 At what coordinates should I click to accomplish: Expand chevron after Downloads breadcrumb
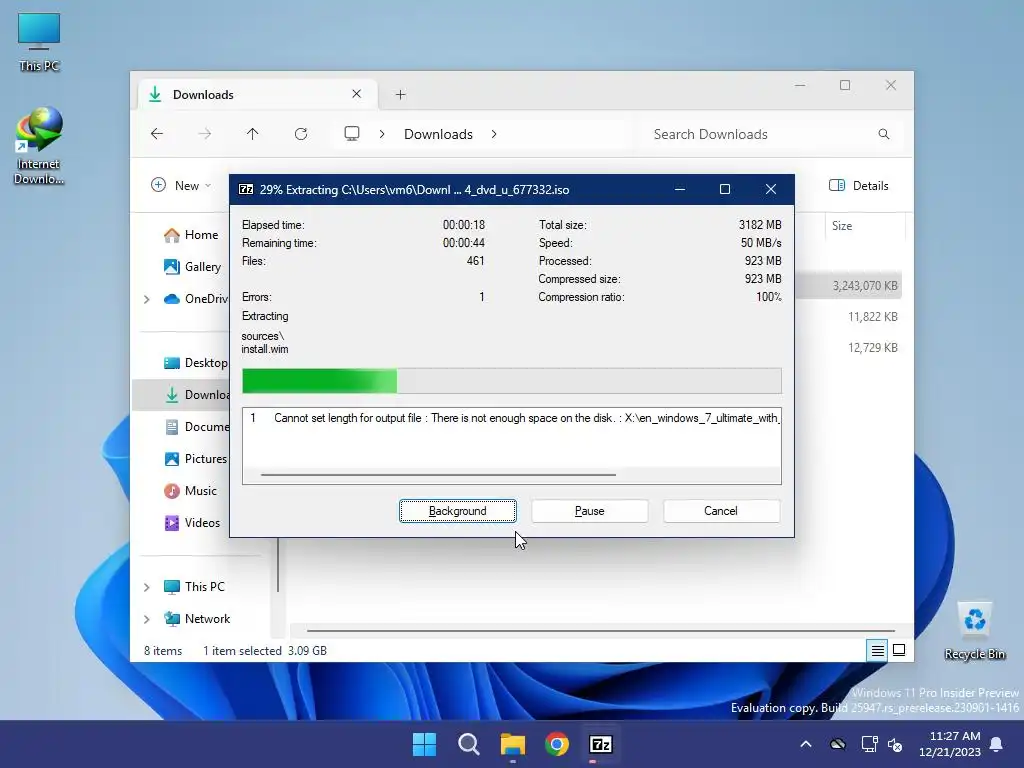click(x=494, y=134)
